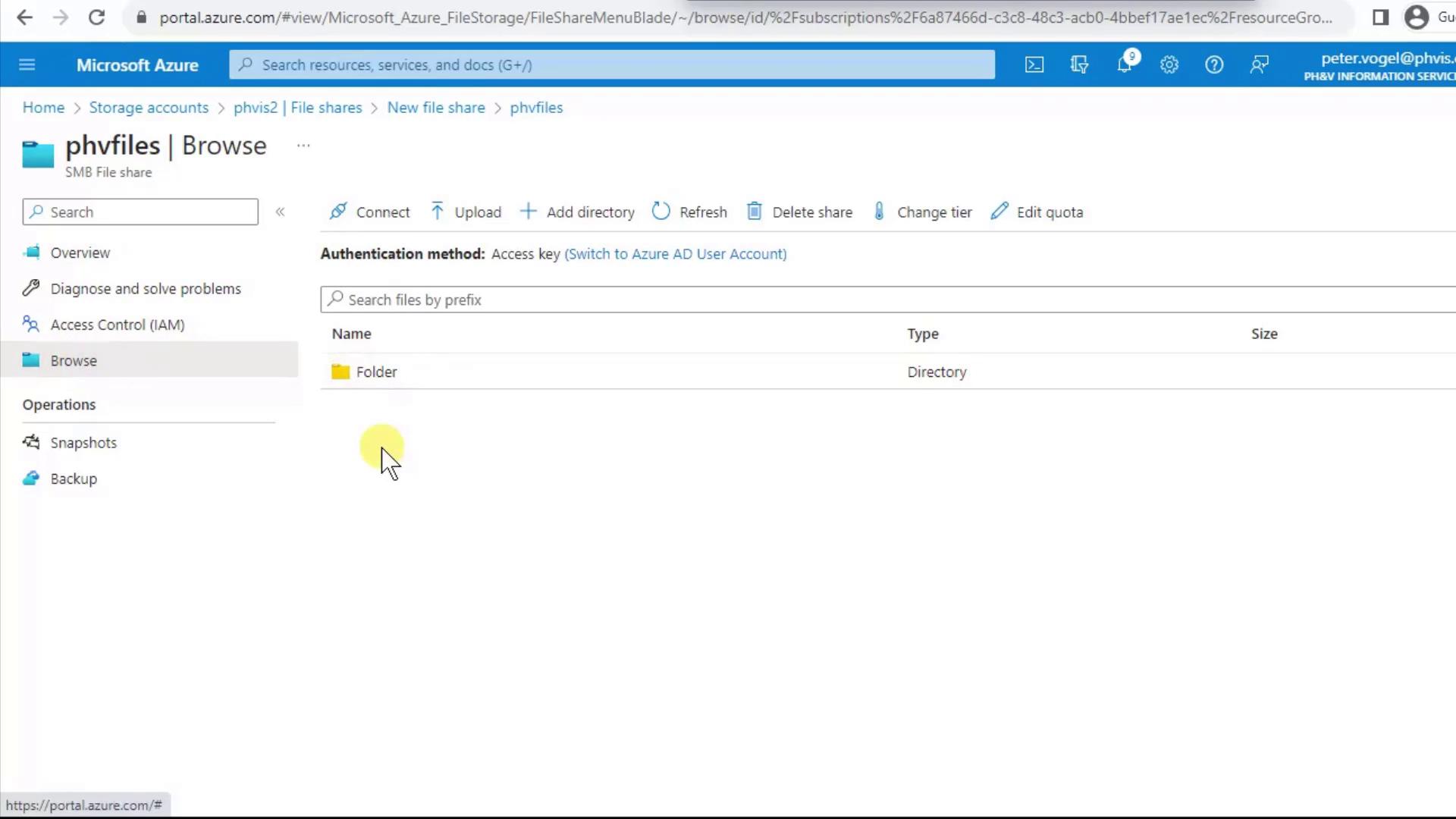
Task: Open Azure Cloud Shell icon
Action: pyautogui.click(x=1034, y=65)
